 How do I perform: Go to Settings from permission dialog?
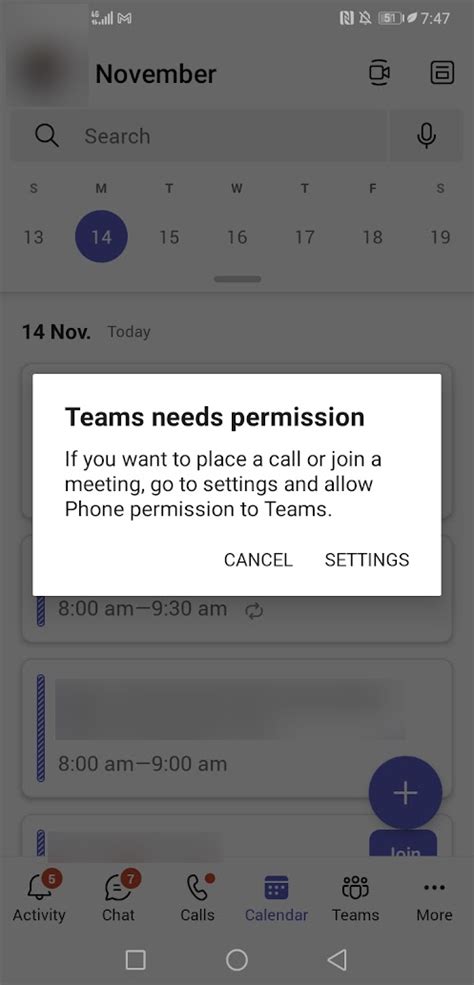(367, 559)
